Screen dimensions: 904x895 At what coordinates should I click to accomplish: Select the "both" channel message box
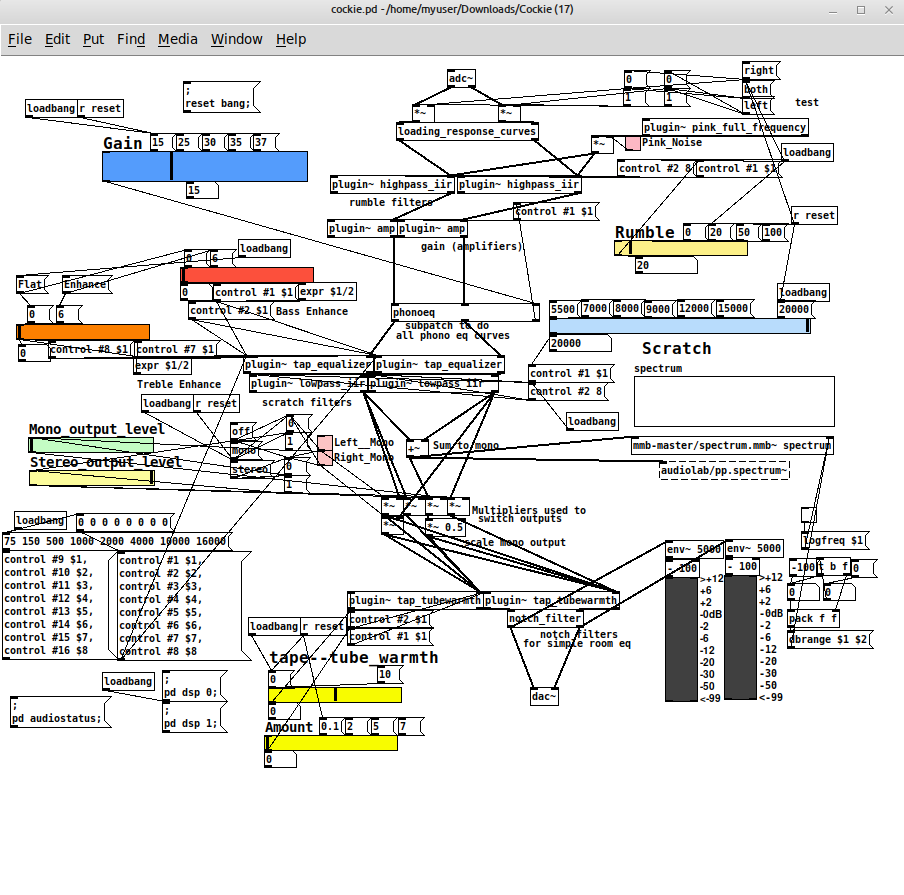[758, 89]
